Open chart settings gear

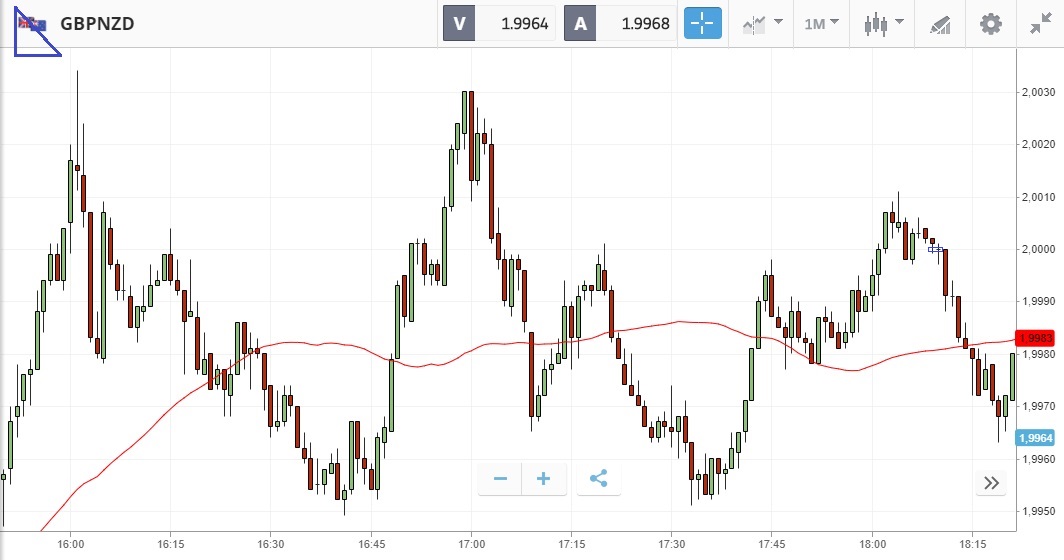tap(990, 23)
